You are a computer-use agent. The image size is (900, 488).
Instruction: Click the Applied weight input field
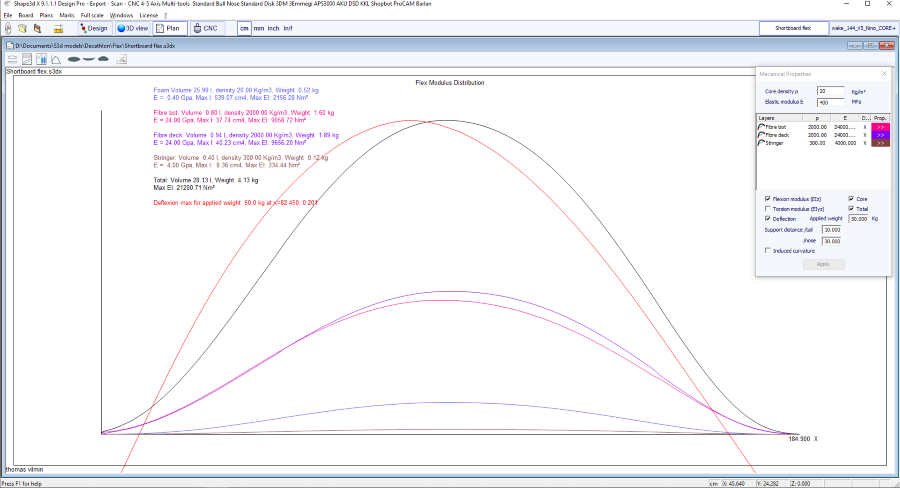pos(858,218)
